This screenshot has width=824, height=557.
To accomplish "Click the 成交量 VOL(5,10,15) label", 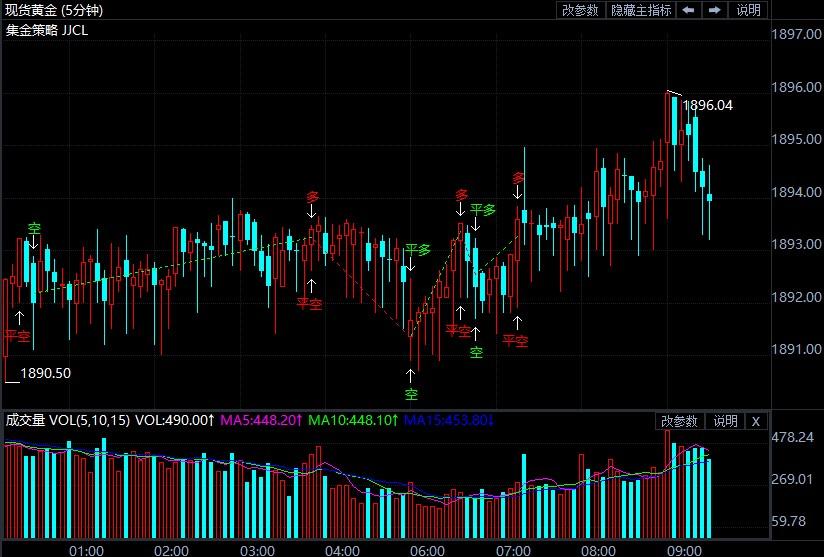I will pyautogui.click(x=68, y=420).
